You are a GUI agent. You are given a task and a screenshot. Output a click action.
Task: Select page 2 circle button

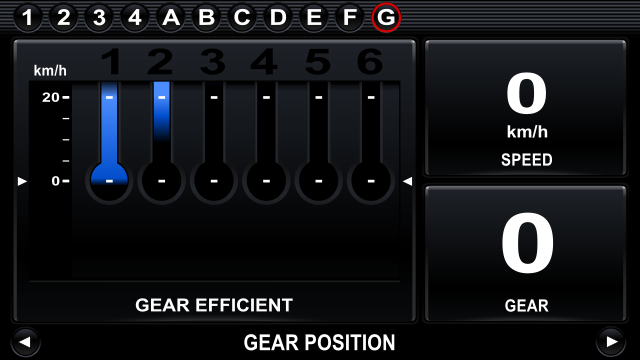63,18
